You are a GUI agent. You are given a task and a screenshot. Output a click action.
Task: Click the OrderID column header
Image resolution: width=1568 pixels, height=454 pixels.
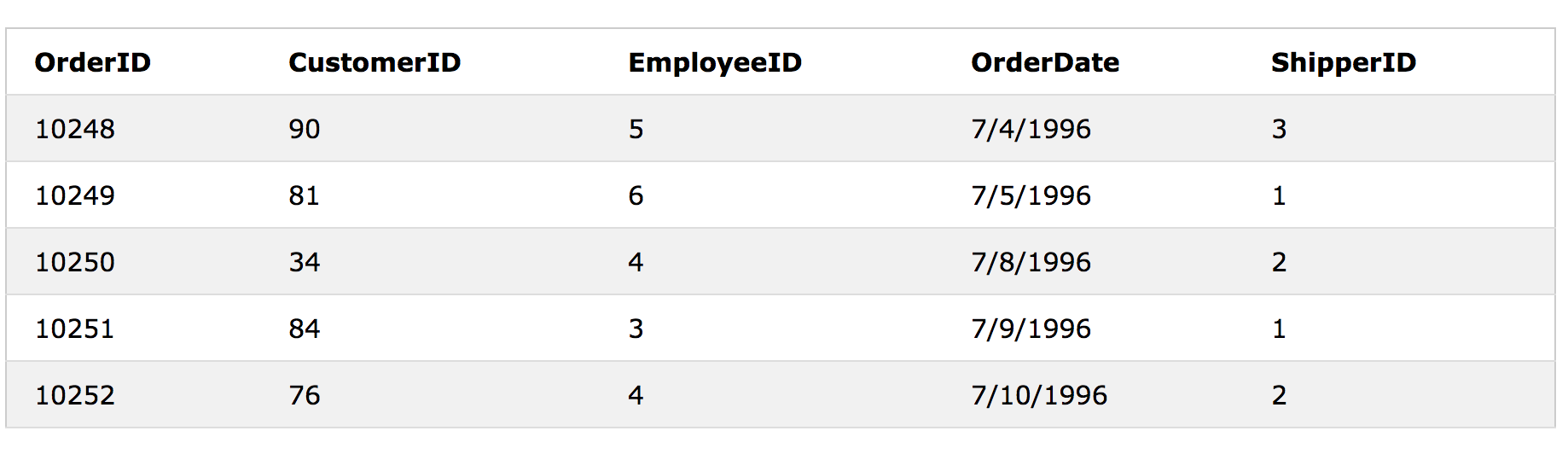[92, 62]
